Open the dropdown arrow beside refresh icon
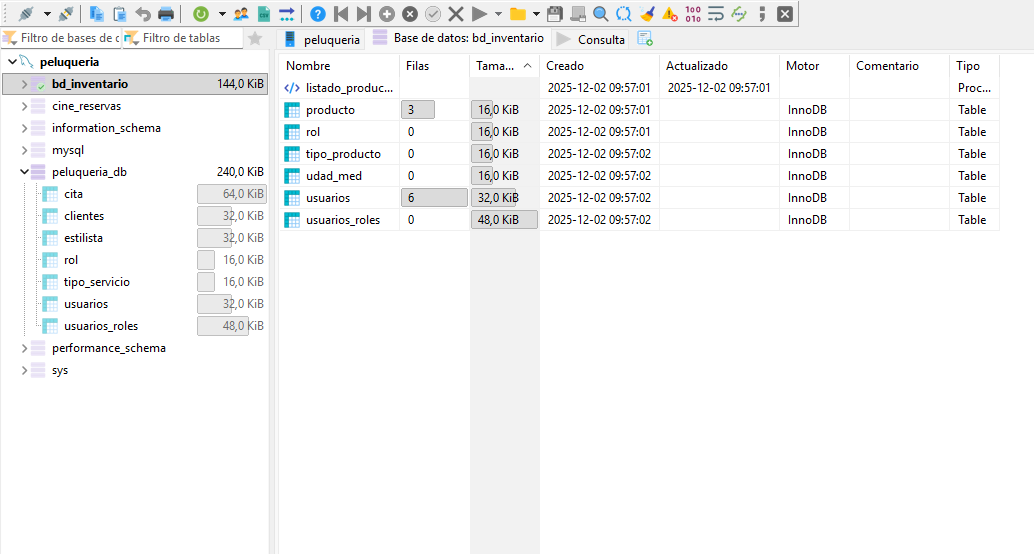Viewport: 1034px width, 554px height. pos(222,14)
